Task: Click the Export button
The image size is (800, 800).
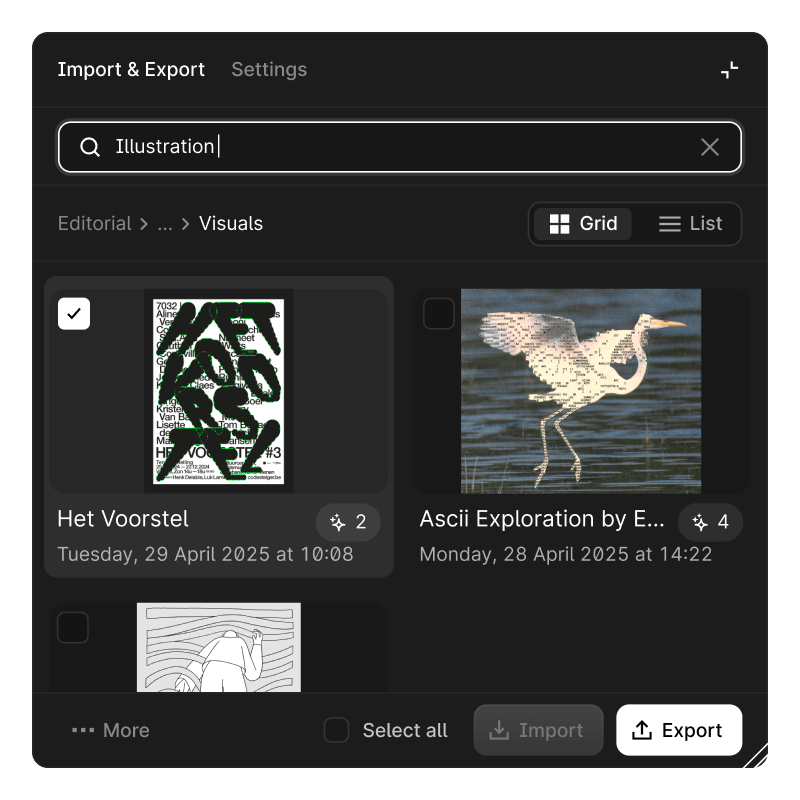Action: [679, 730]
